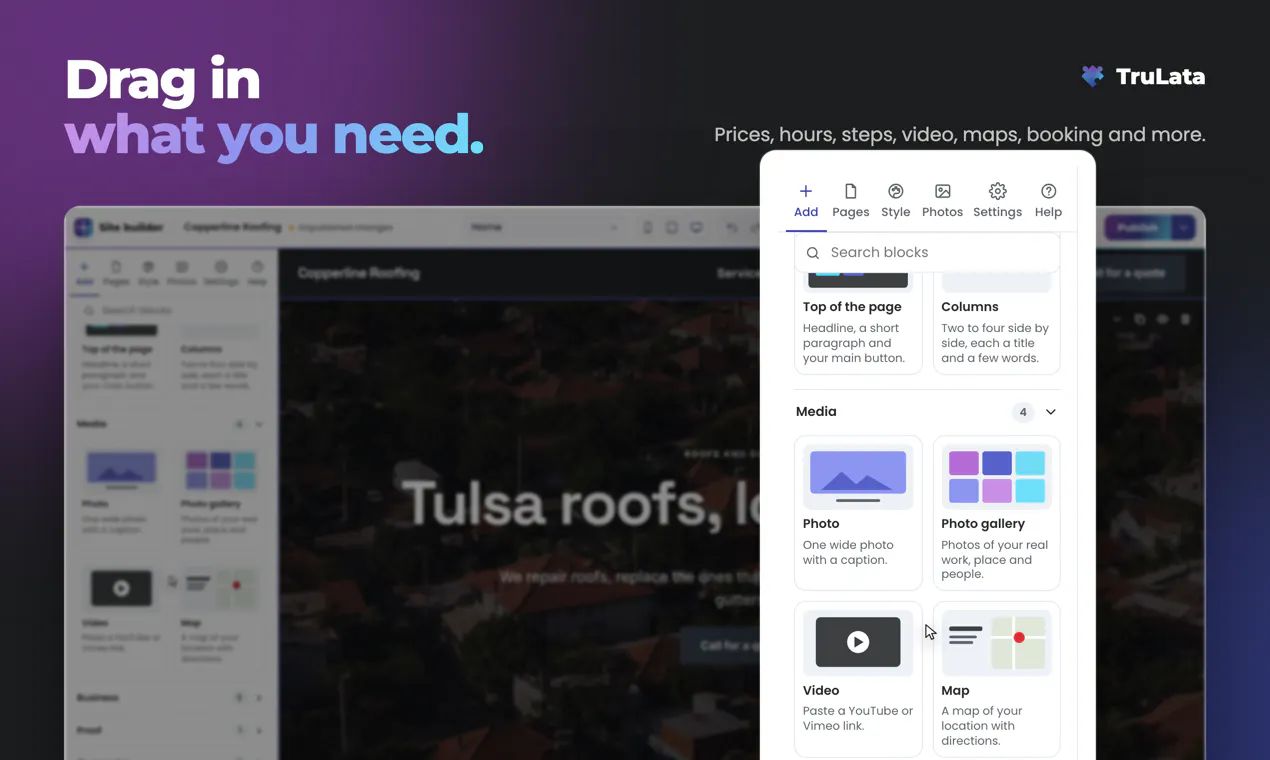1270x760 pixels.
Task: Select the Video block play icon in the enlarged panel
Action: pyautogui.click(x=858, y=642)
